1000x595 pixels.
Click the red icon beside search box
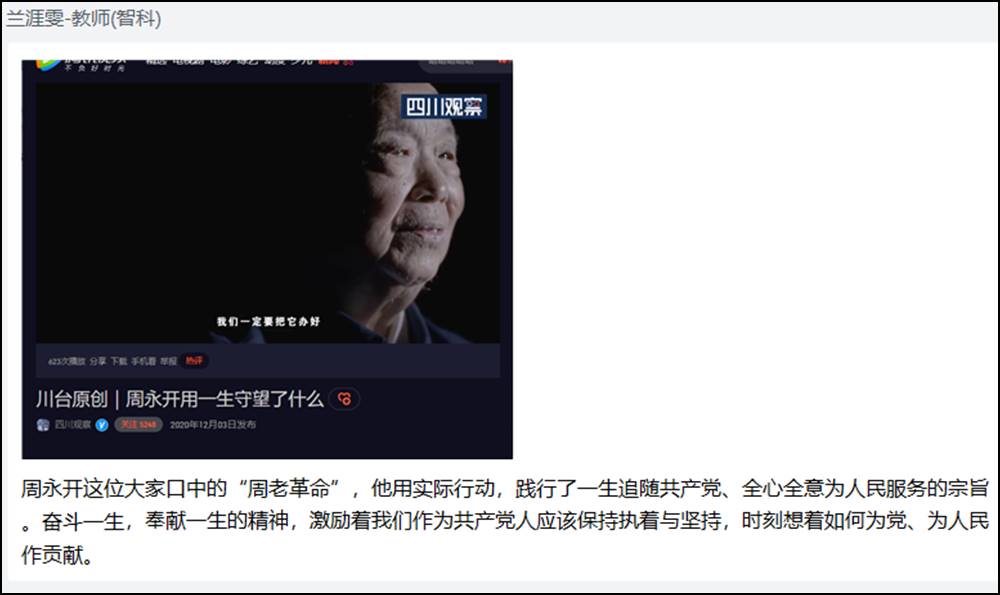click(x=503, y=61)
